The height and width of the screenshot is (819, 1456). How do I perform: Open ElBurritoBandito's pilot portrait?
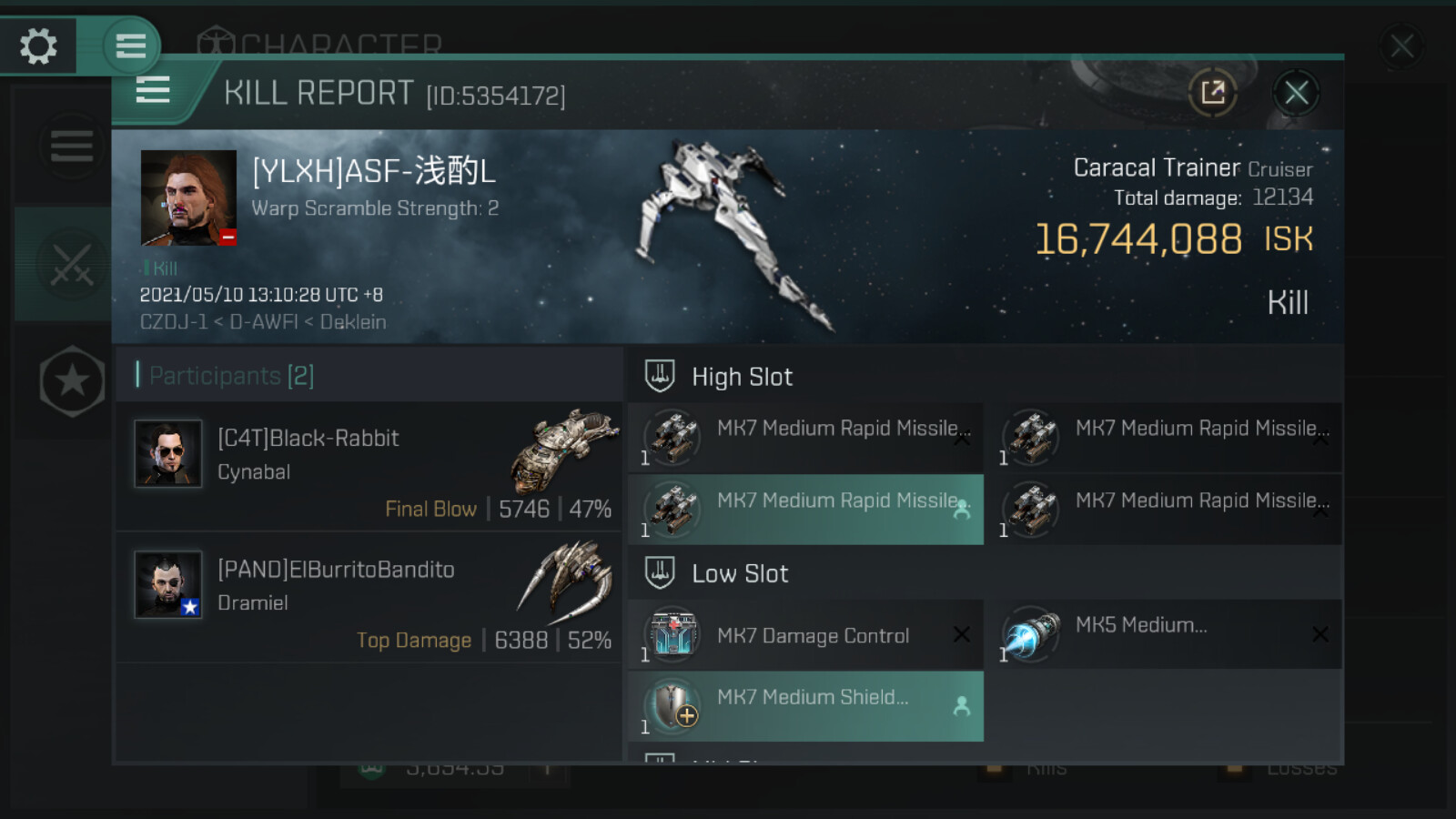(x=168, y=584)
